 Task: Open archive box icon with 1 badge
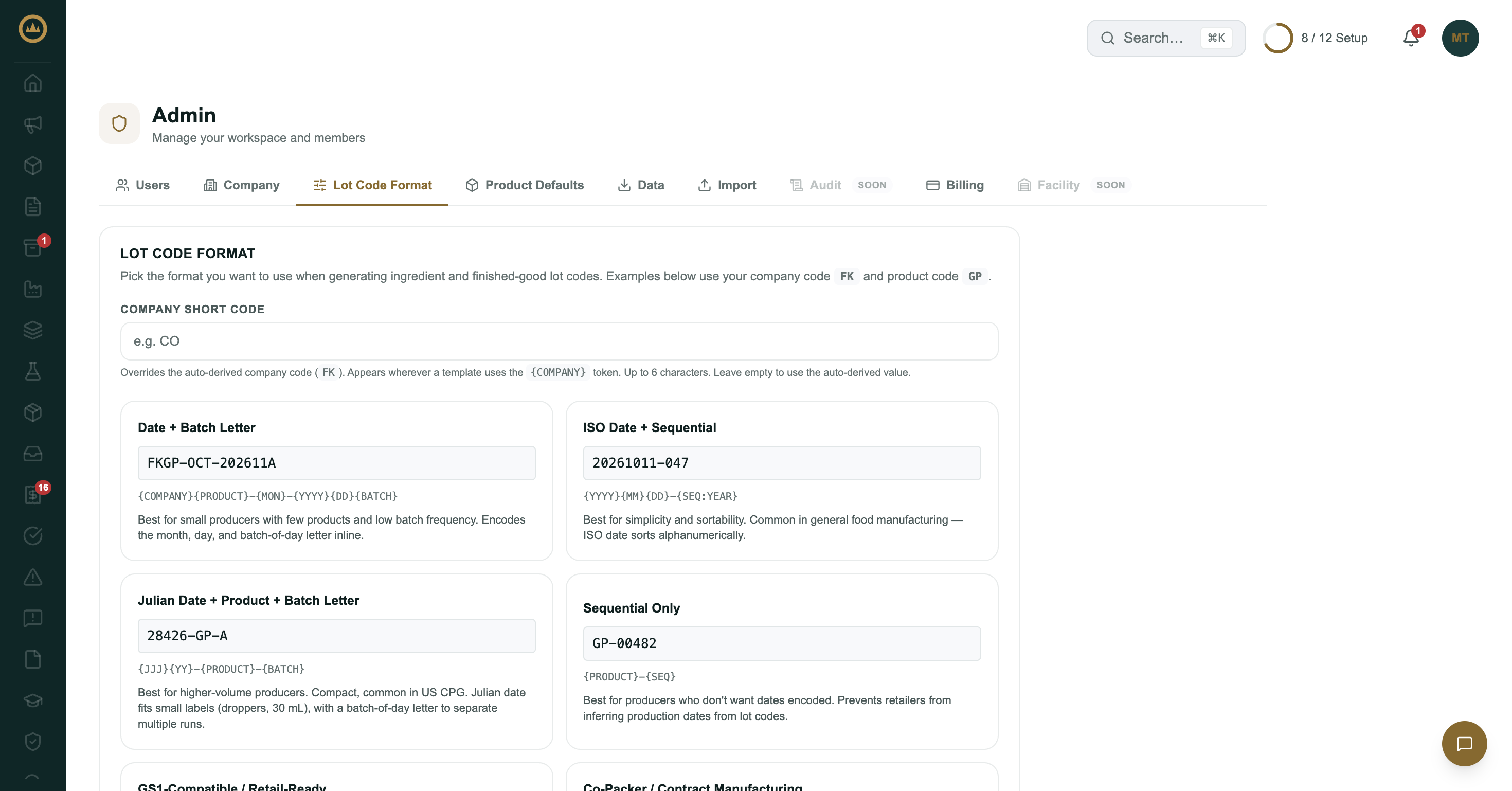pyautogui.click(x=33, y=247)
